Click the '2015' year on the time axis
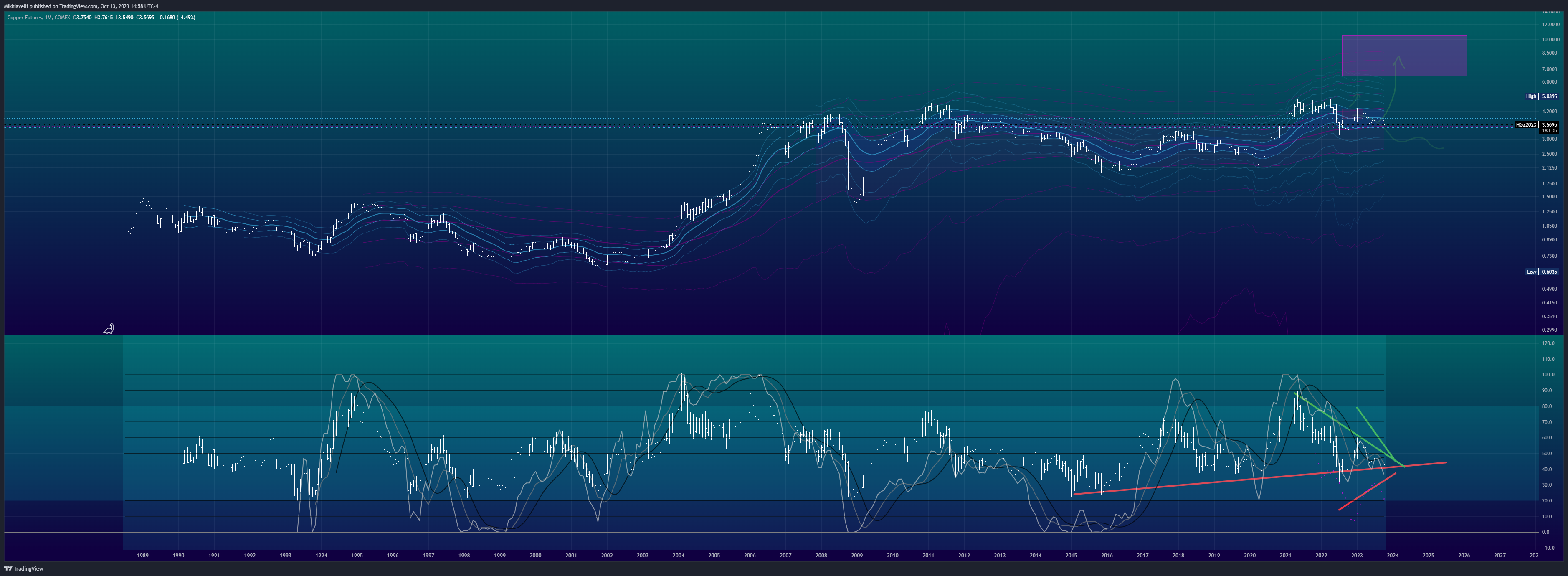The image size is (1568, 576). point(1071,555)
